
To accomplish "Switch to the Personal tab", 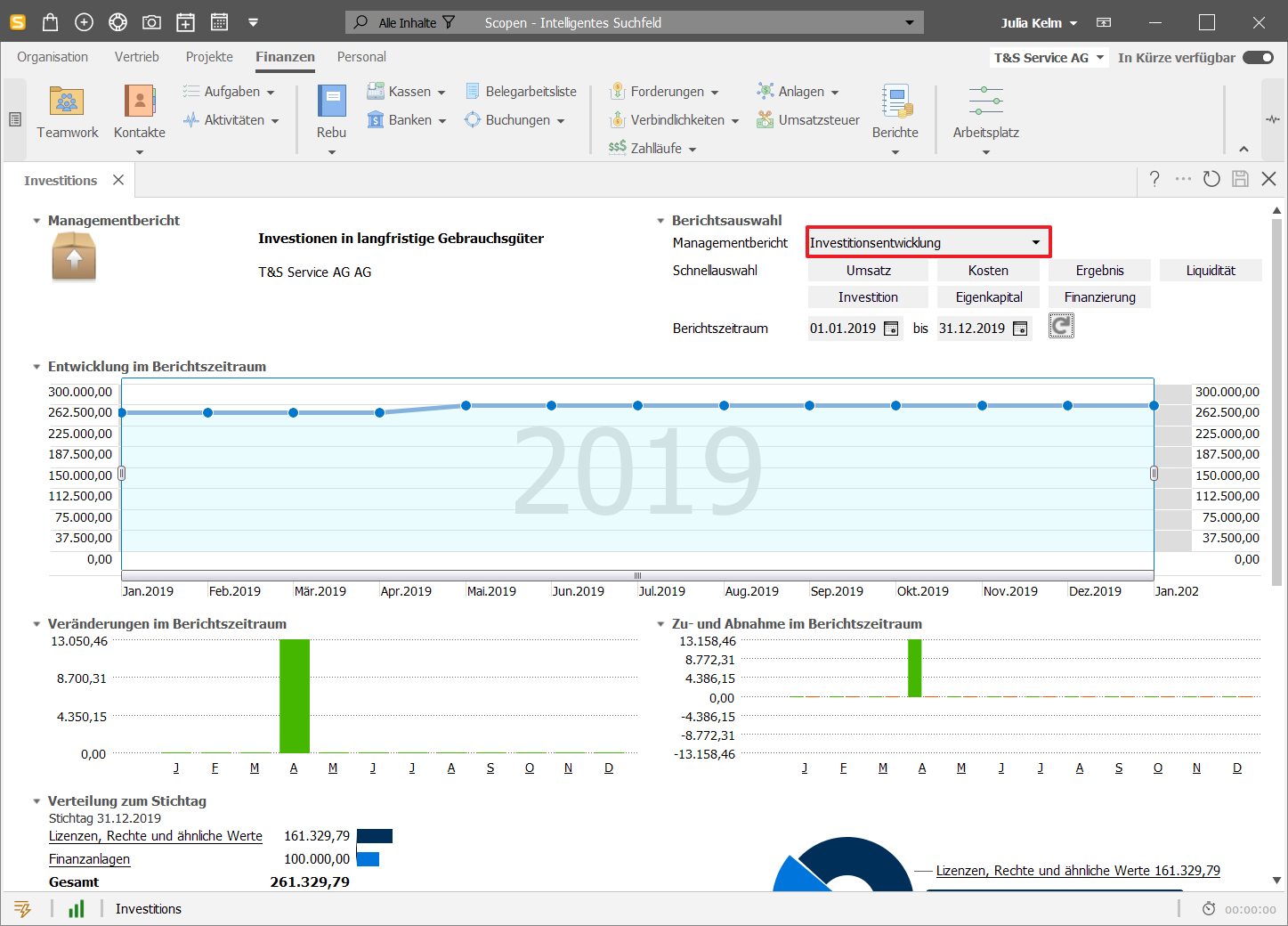I will (x=361, y=57).
